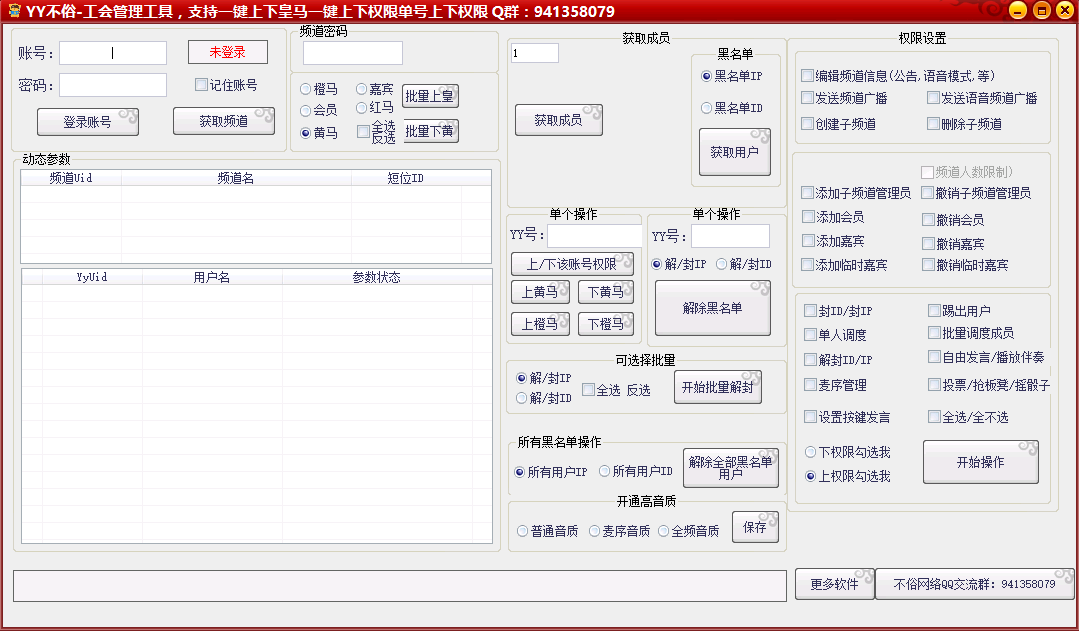Click the 用户名 column header
The height and width of the screenshot is (631, 1079).
click(x=212, y=277)
